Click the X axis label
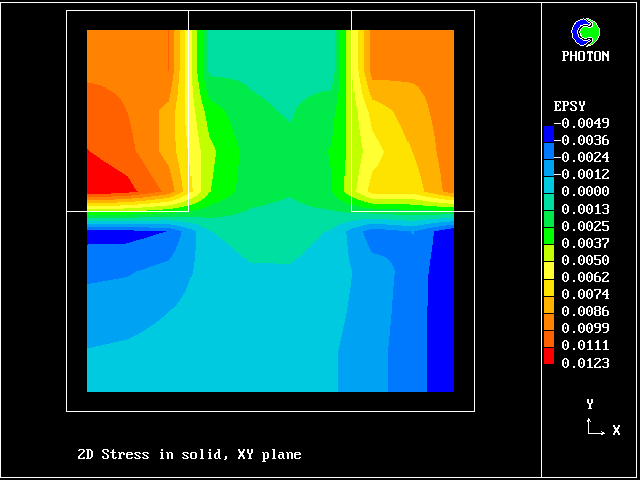Screen dimensions: 640x480 [616, 430]
